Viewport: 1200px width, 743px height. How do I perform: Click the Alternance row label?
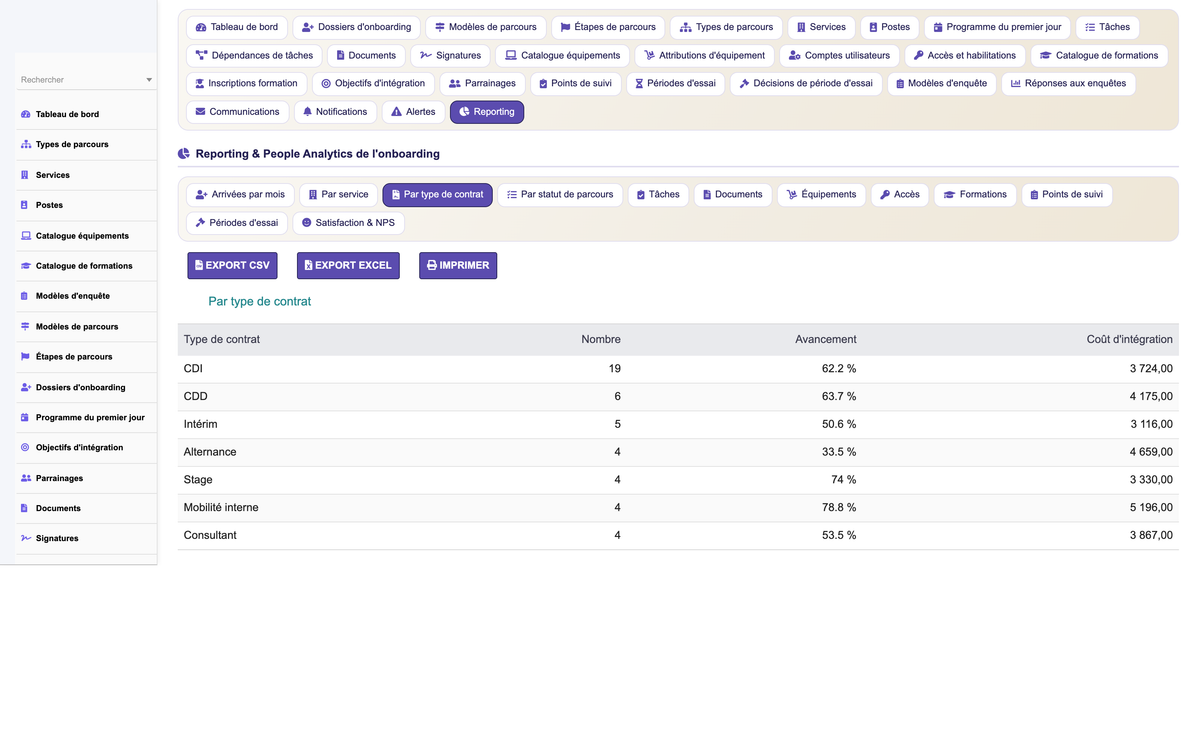[210, 452]
